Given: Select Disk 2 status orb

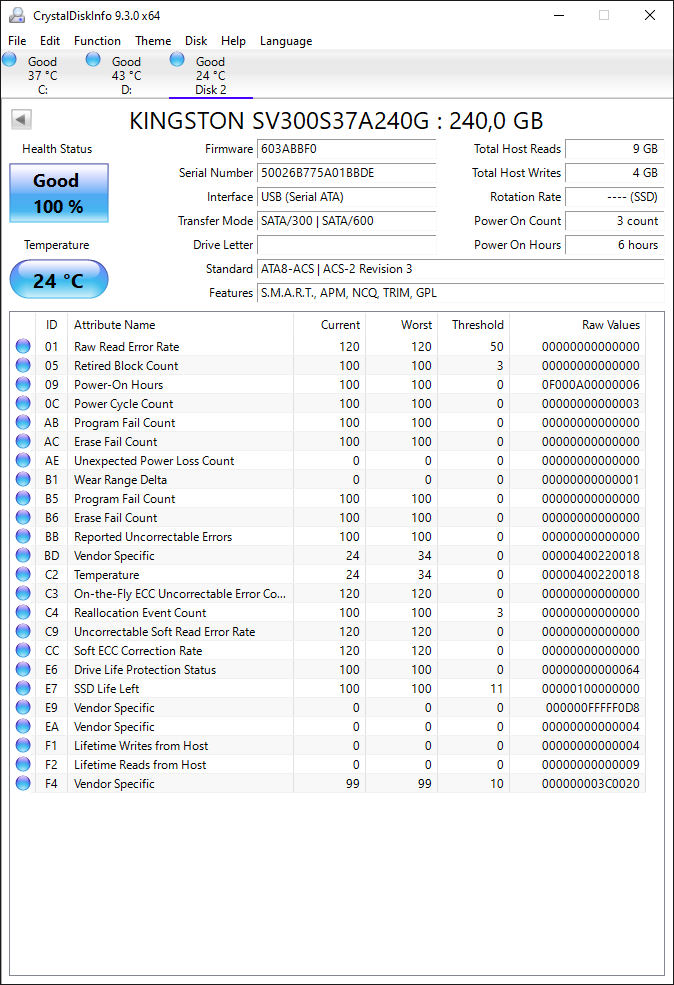Looking at the screenshot, I should (x=177, y=60).
